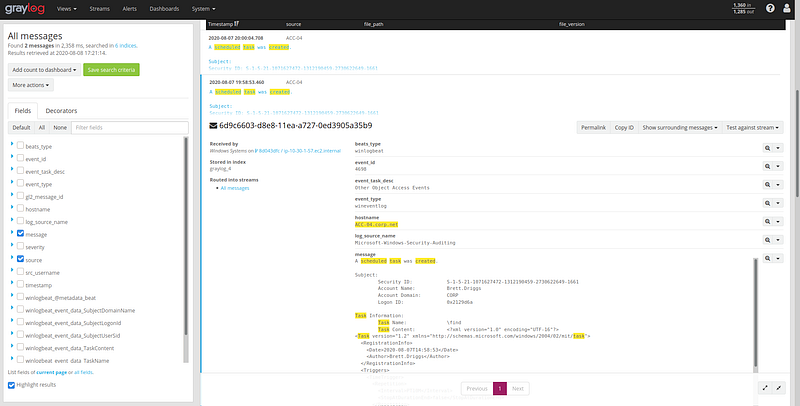Open dropdown arrow for message field actions
The height and width of the screenshot is (406, 800).
(x=778, y=258)
